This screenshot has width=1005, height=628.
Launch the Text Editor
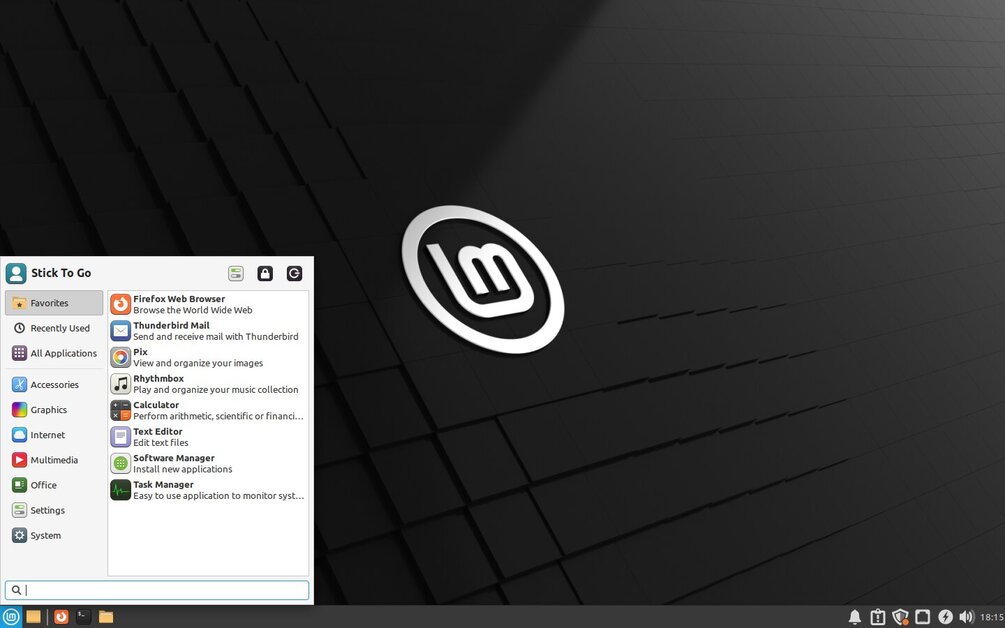tap(208, 437)
